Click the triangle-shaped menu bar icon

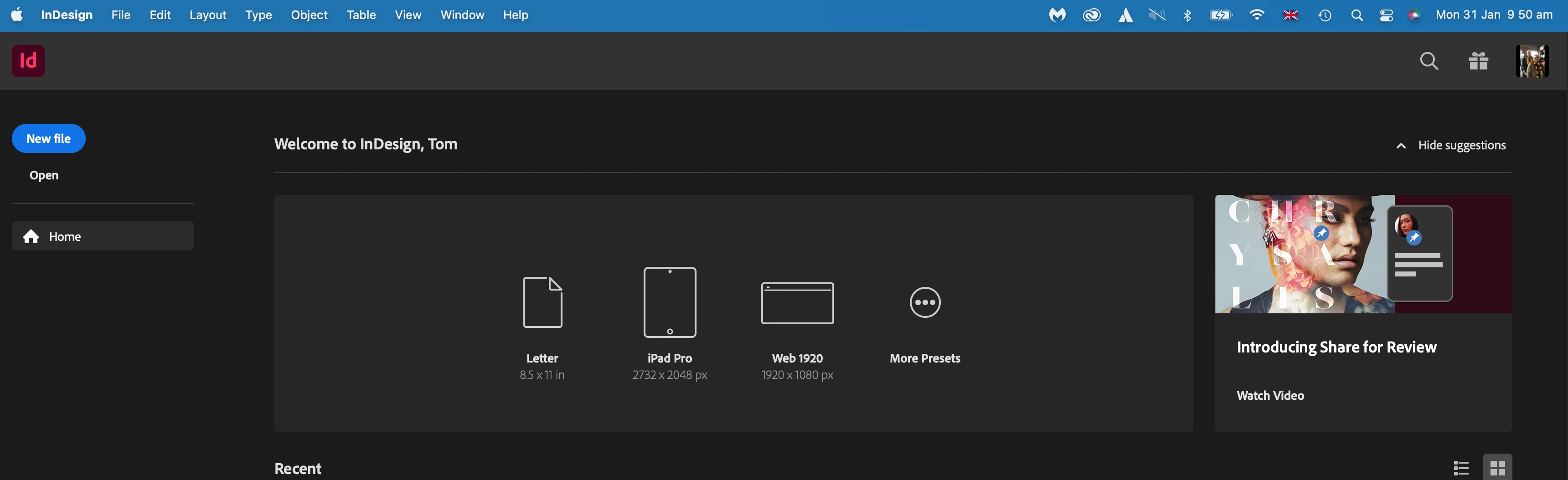click(x=1125, y=15)
